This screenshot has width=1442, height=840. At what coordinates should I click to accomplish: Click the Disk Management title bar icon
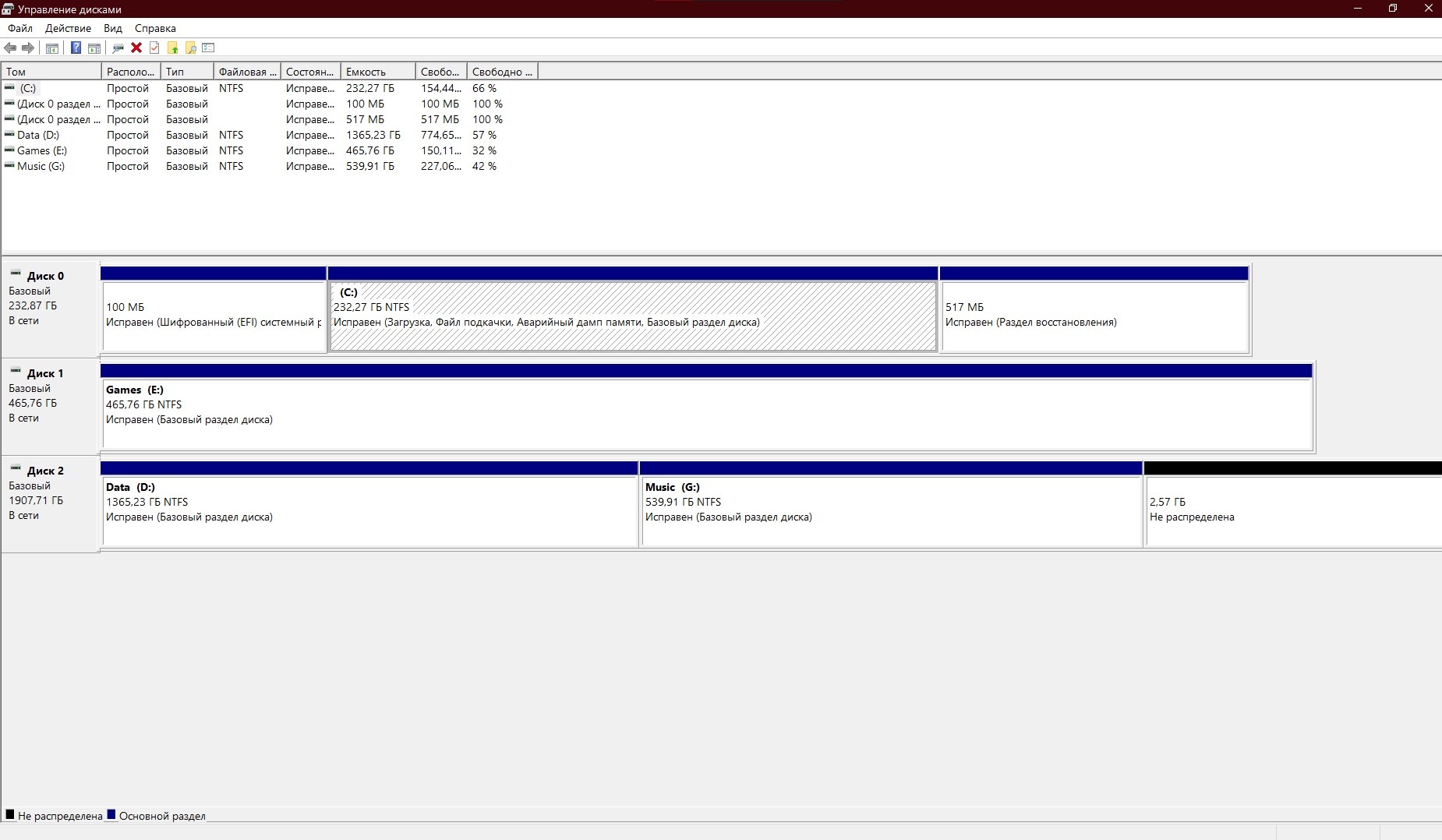[x=8, y=9]
